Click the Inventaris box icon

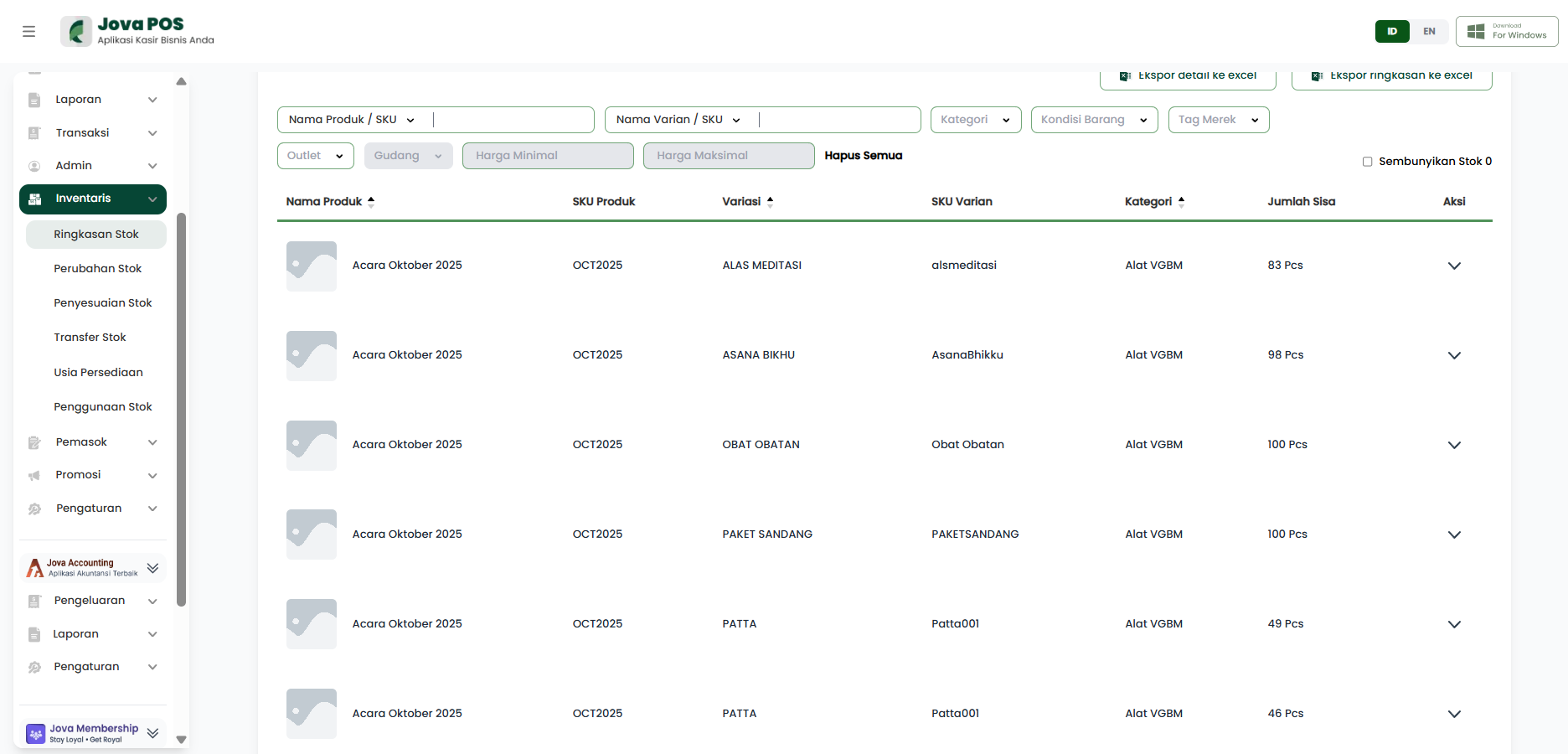click(35, 199)
